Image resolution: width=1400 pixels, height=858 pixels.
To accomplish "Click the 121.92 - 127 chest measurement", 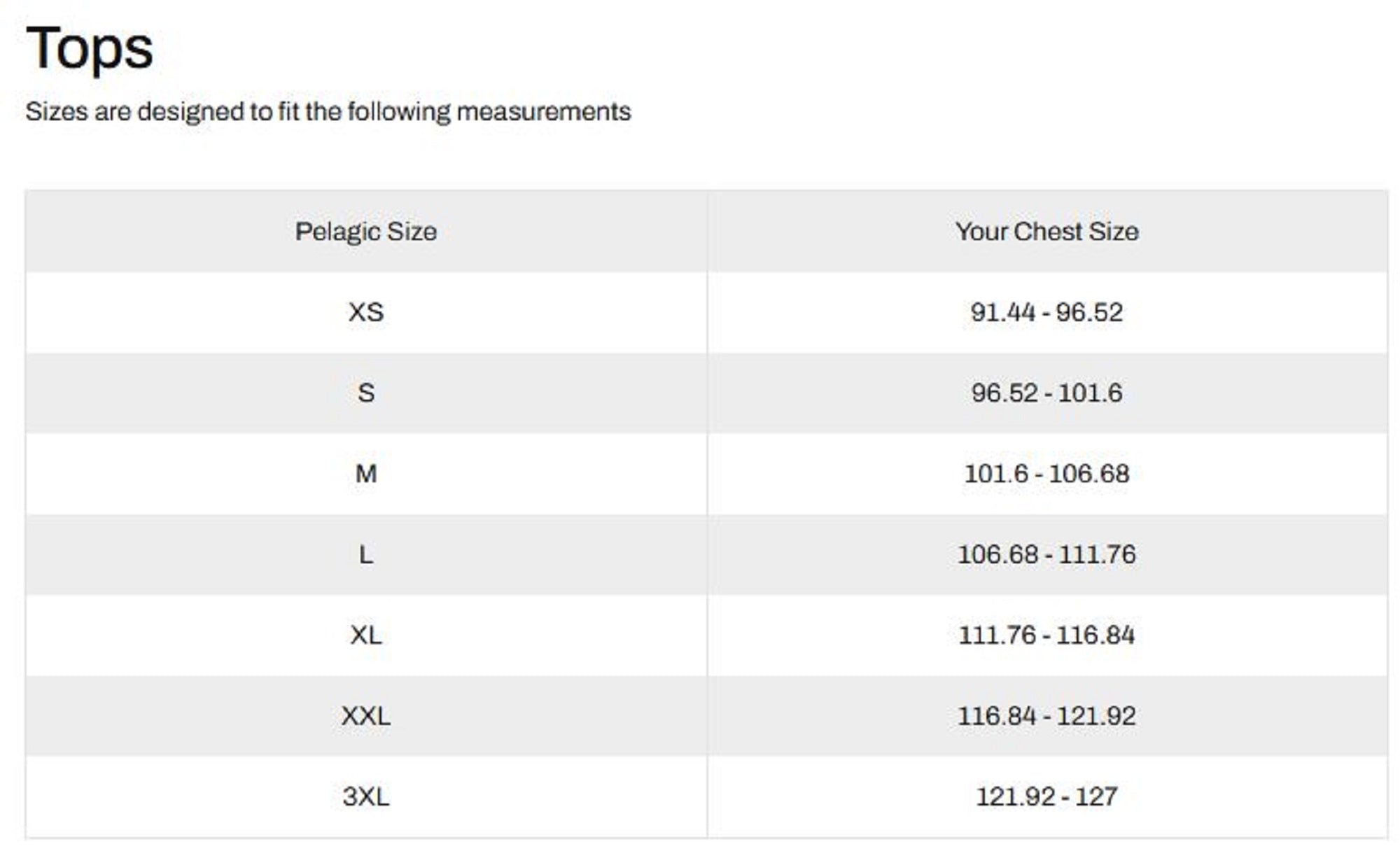I will click(1046, 796).
